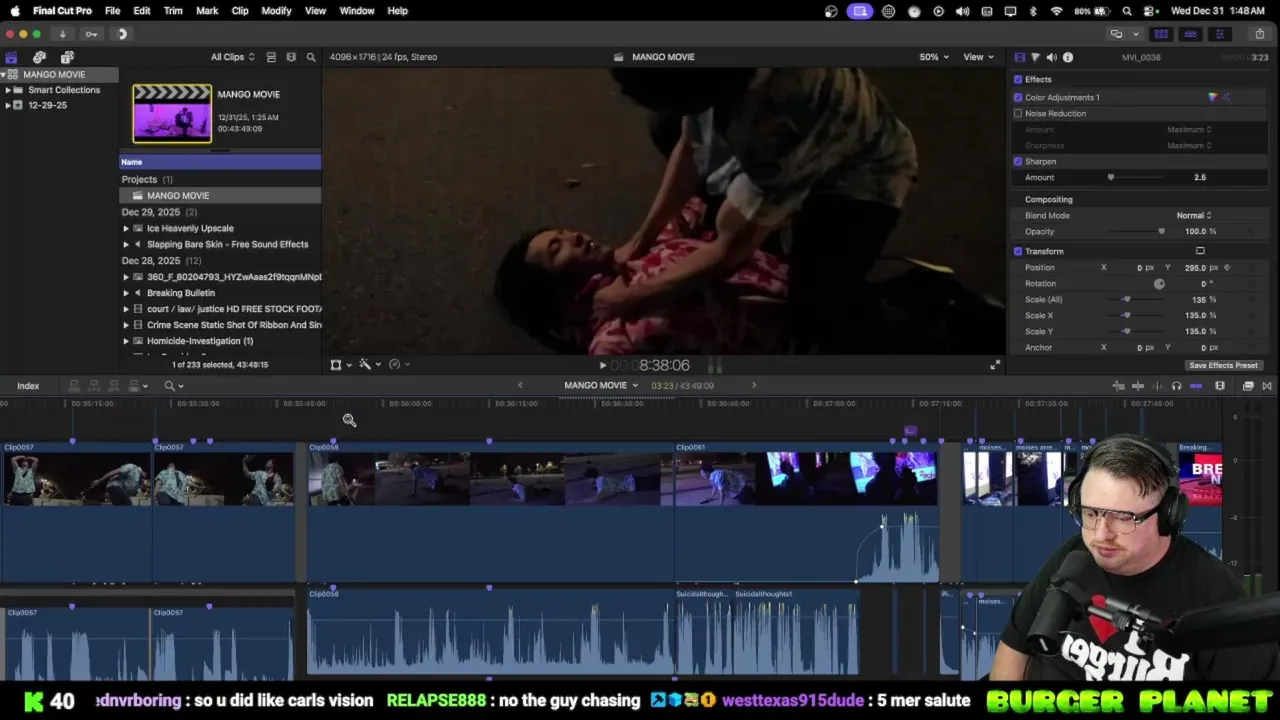1280x720 pixels.
Task: Open the Trim menu
Action: coord(173,11)
